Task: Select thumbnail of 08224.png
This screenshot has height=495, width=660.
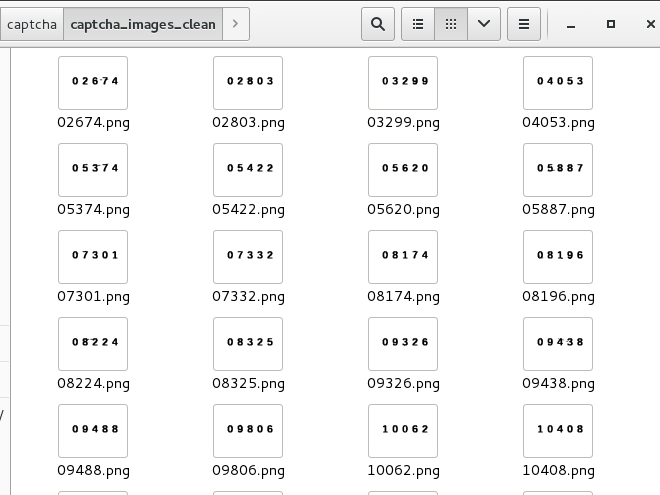Action: pos(93,344)
